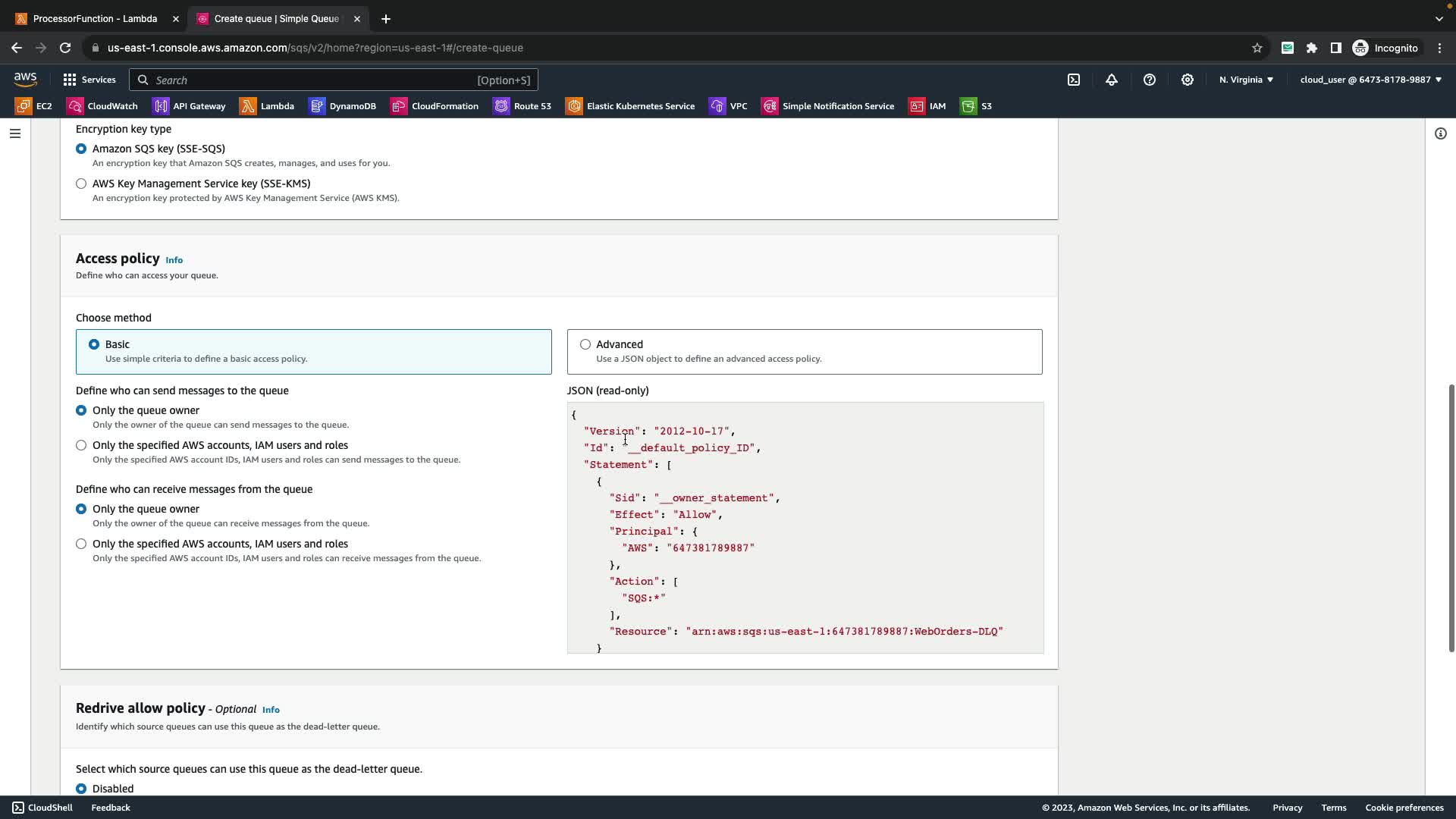Screen dimensions: 1456x819
Task: Open the Route 53 shortcut in favorites bar
Action: (x=522, y=106)
